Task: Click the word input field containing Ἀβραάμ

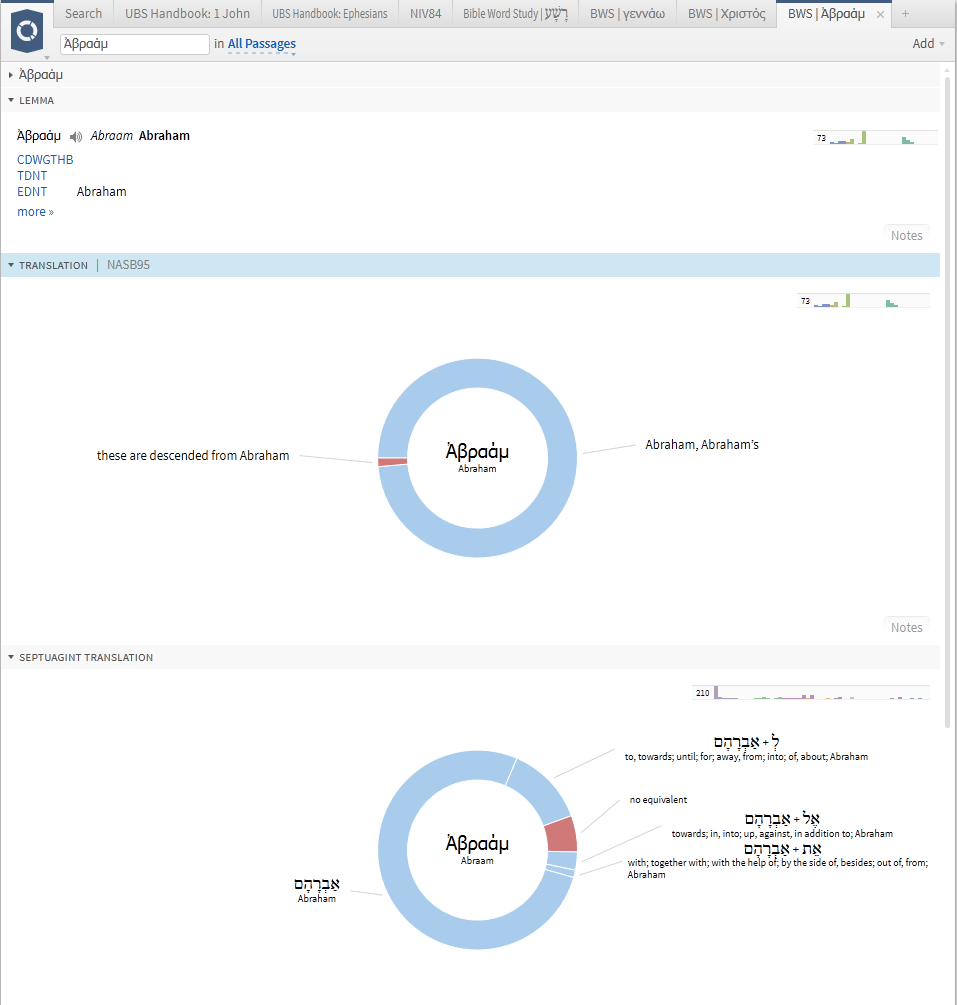Action: 135,44
